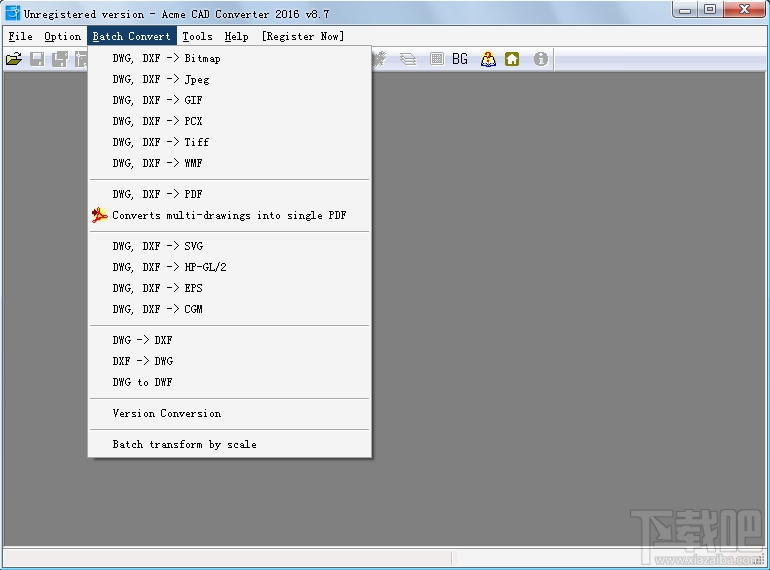Screen dimensions: 770x570
Task: Click the Save As double-disk icon
Action: click(x=60, y=59)
